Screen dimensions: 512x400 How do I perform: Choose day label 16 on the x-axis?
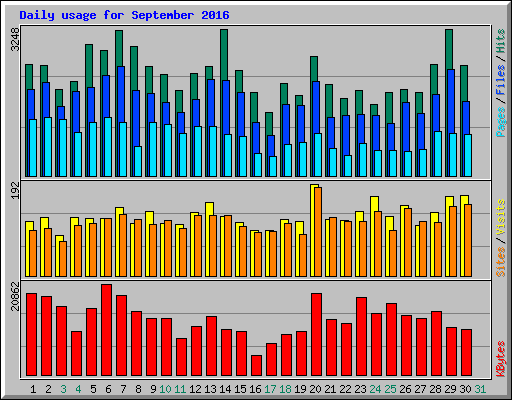click(255, 389)
